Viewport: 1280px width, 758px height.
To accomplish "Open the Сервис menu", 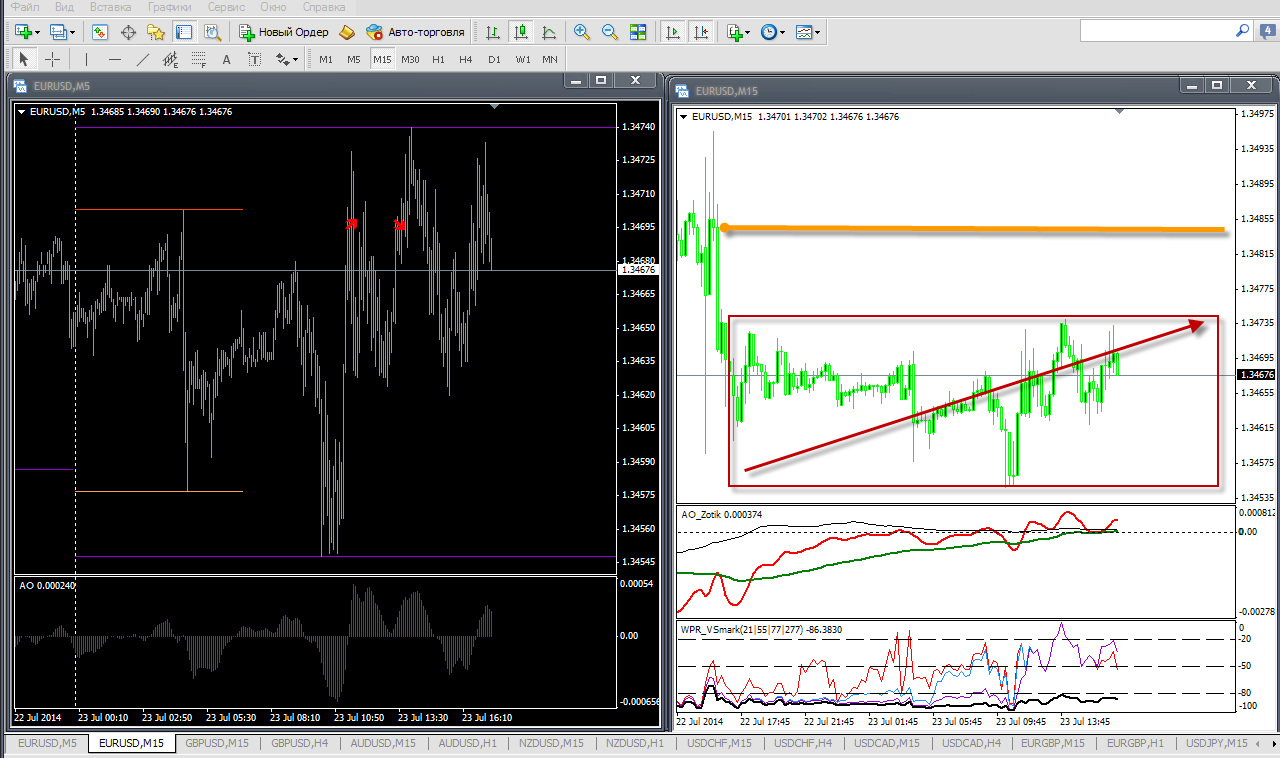I will (226, 7).
